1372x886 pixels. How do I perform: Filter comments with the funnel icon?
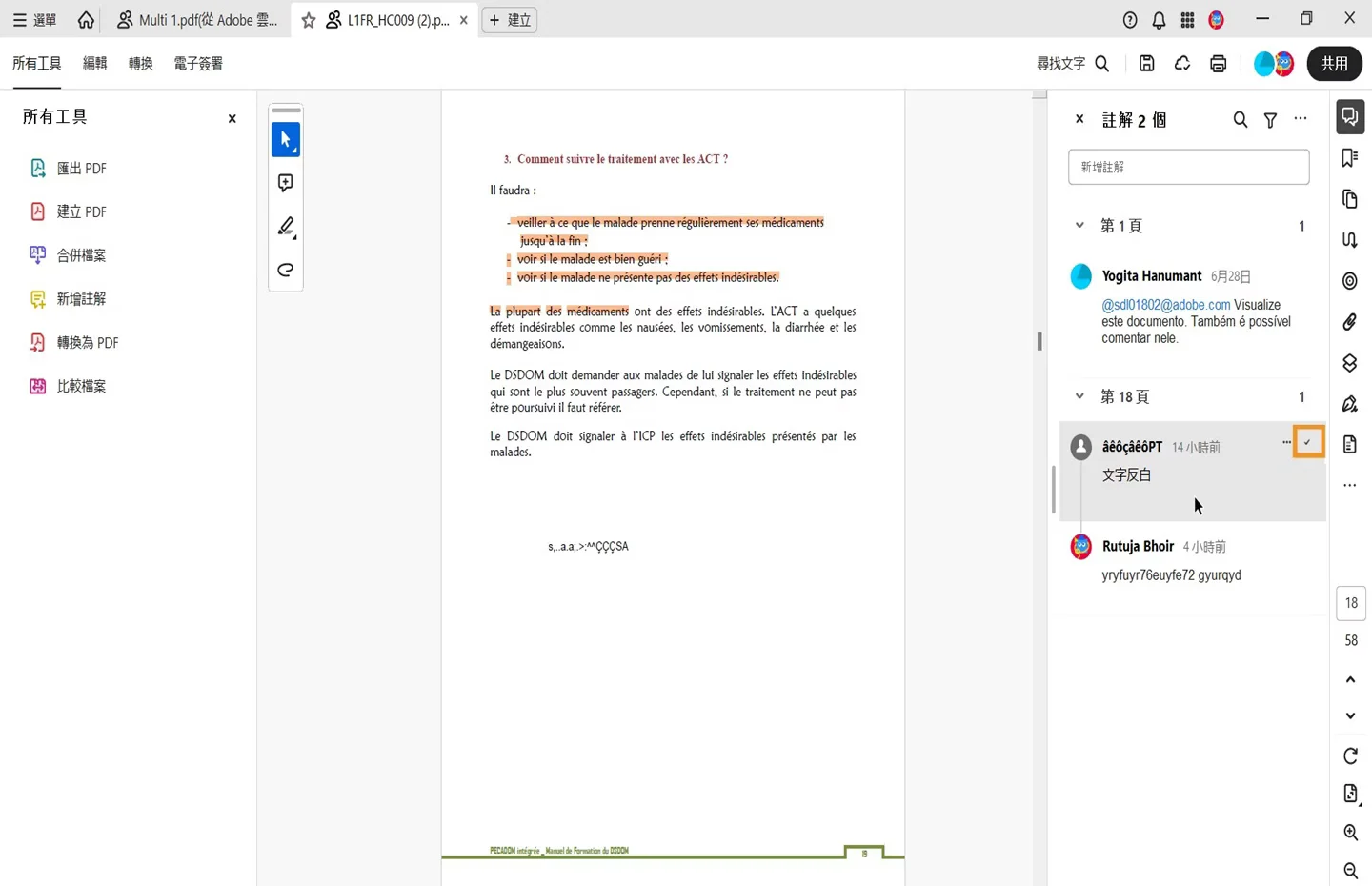[x=1270, y=120]
